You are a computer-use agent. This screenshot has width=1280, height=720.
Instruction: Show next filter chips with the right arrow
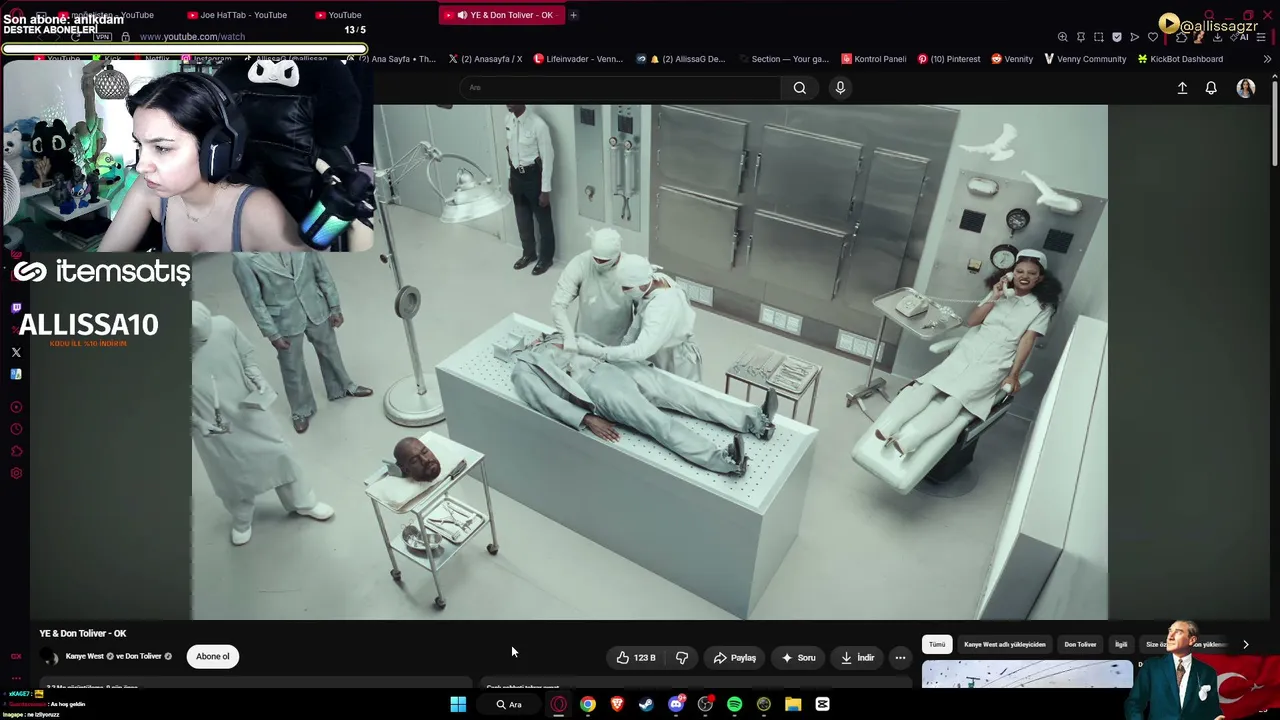coord(1246,645)
